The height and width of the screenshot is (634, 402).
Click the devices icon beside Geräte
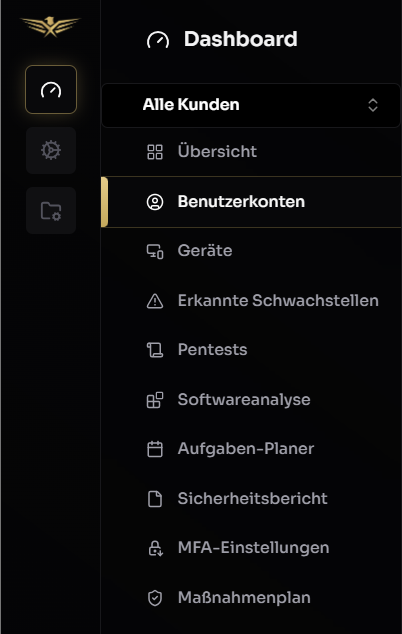tap(155, 251)
